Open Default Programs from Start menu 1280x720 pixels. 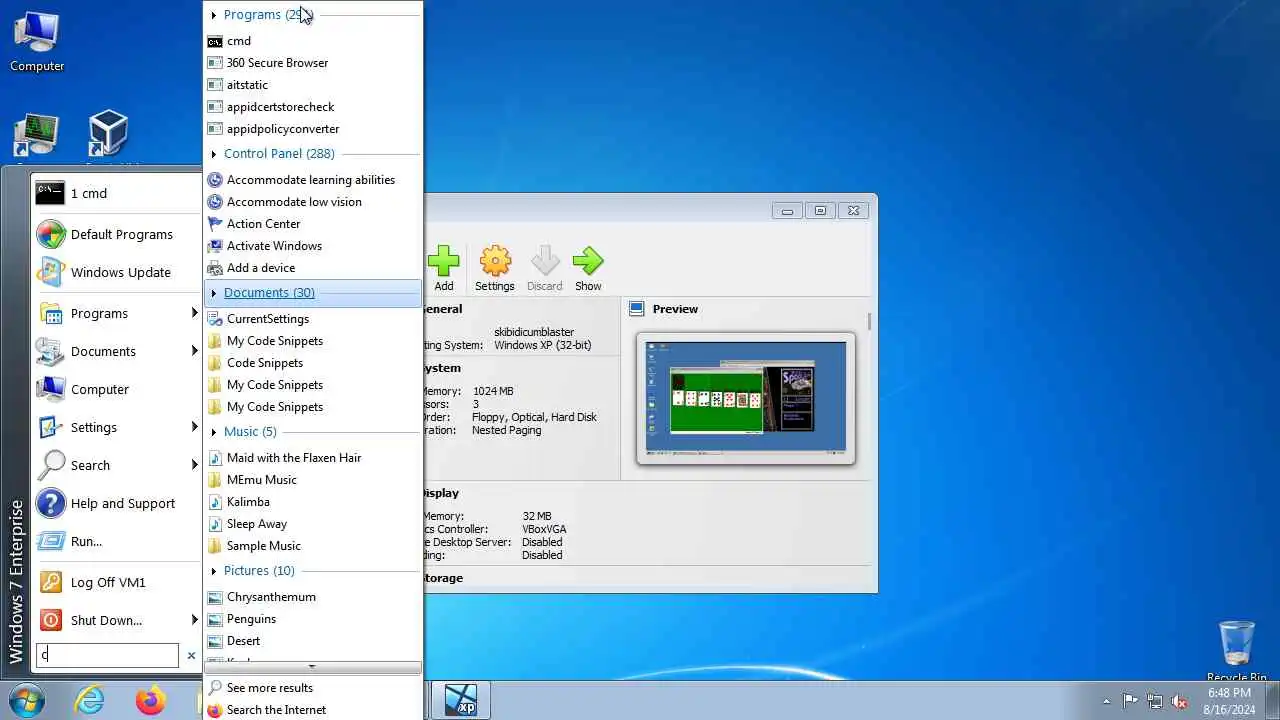(x=117, y=234)
